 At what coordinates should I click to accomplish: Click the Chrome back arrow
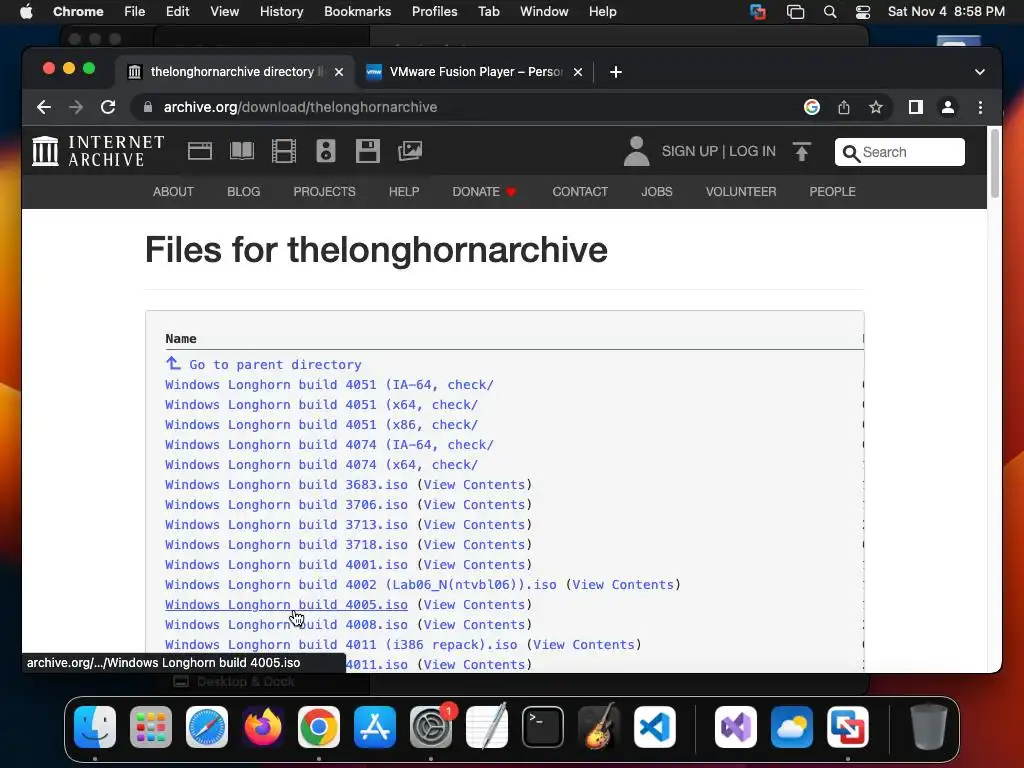coord(44,107)
